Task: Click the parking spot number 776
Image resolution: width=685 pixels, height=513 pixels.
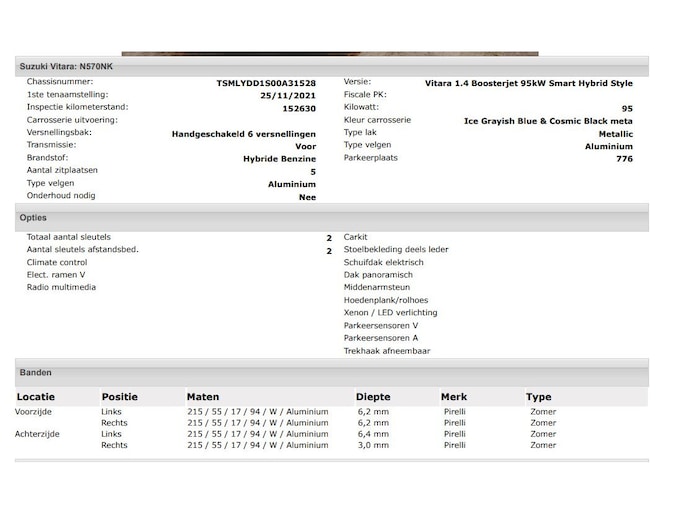Action: pyautogui.click(x=624, y=159)
